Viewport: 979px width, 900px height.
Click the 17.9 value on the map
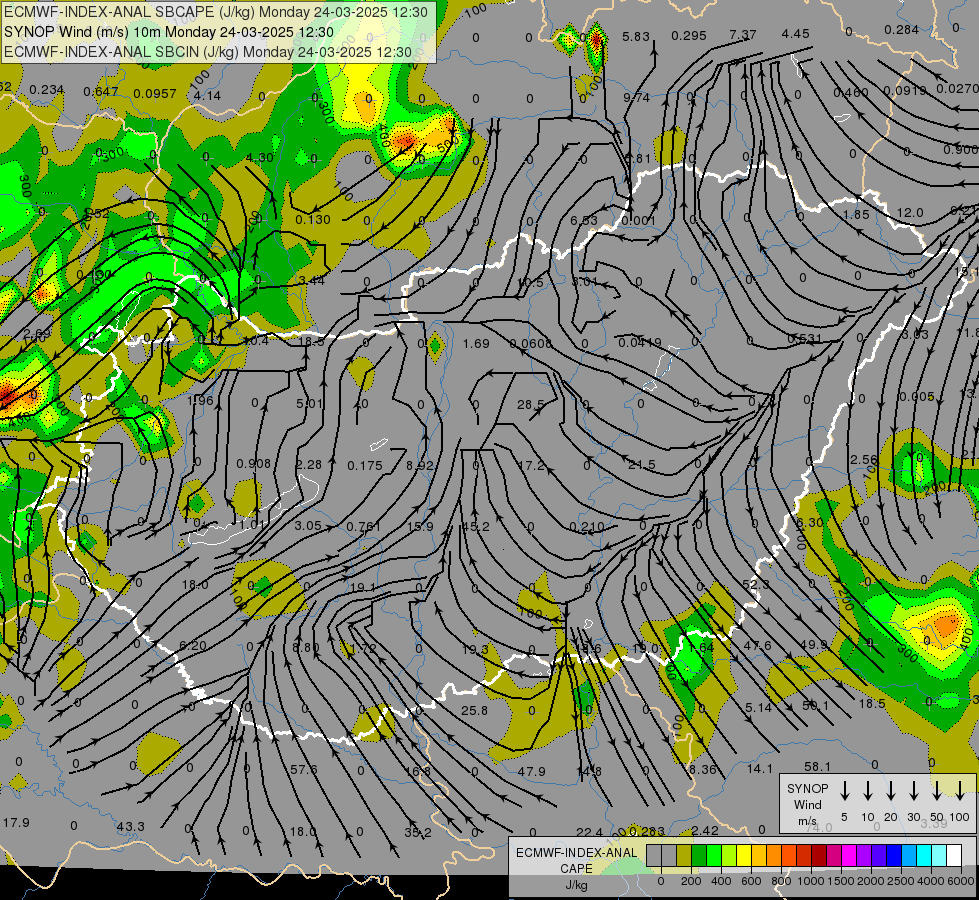coord(16,823)
